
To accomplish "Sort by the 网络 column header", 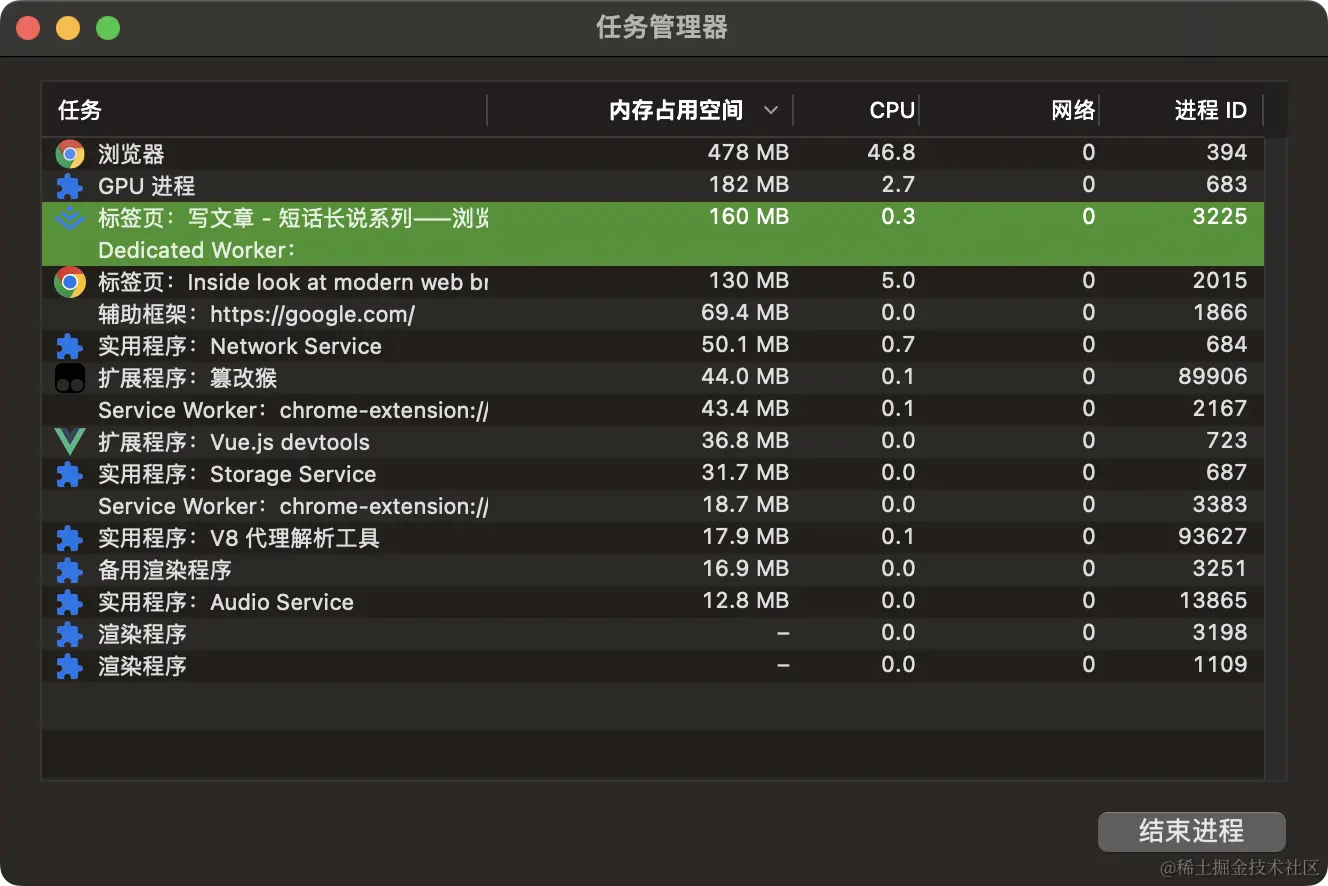I will tap(1073, 110).
